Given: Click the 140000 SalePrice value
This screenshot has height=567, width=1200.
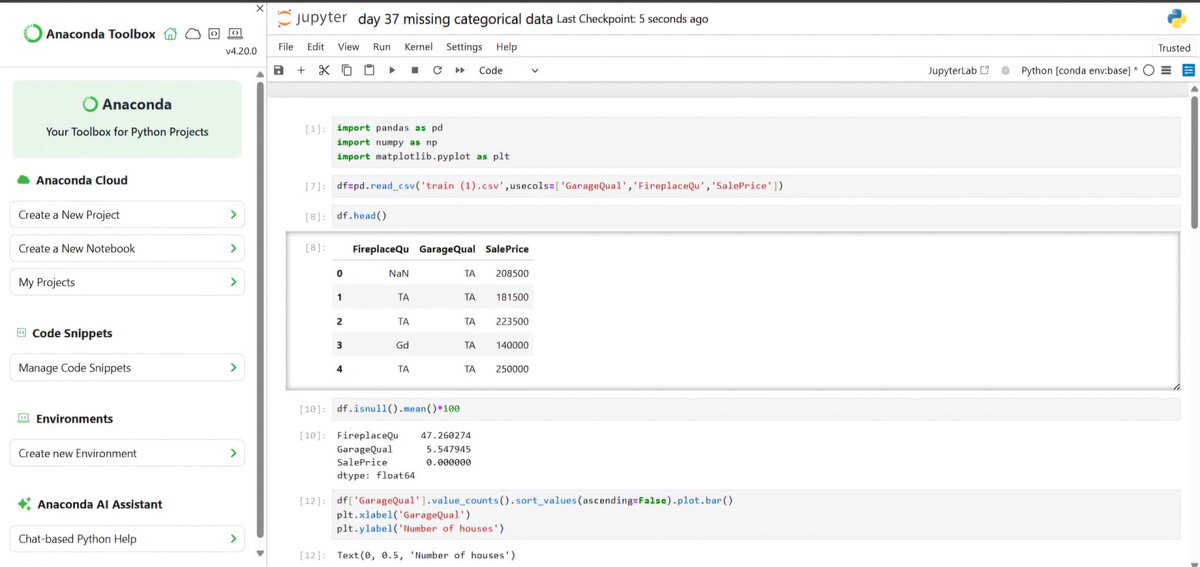Looking at the screenshot, I should tap(512, 345).
